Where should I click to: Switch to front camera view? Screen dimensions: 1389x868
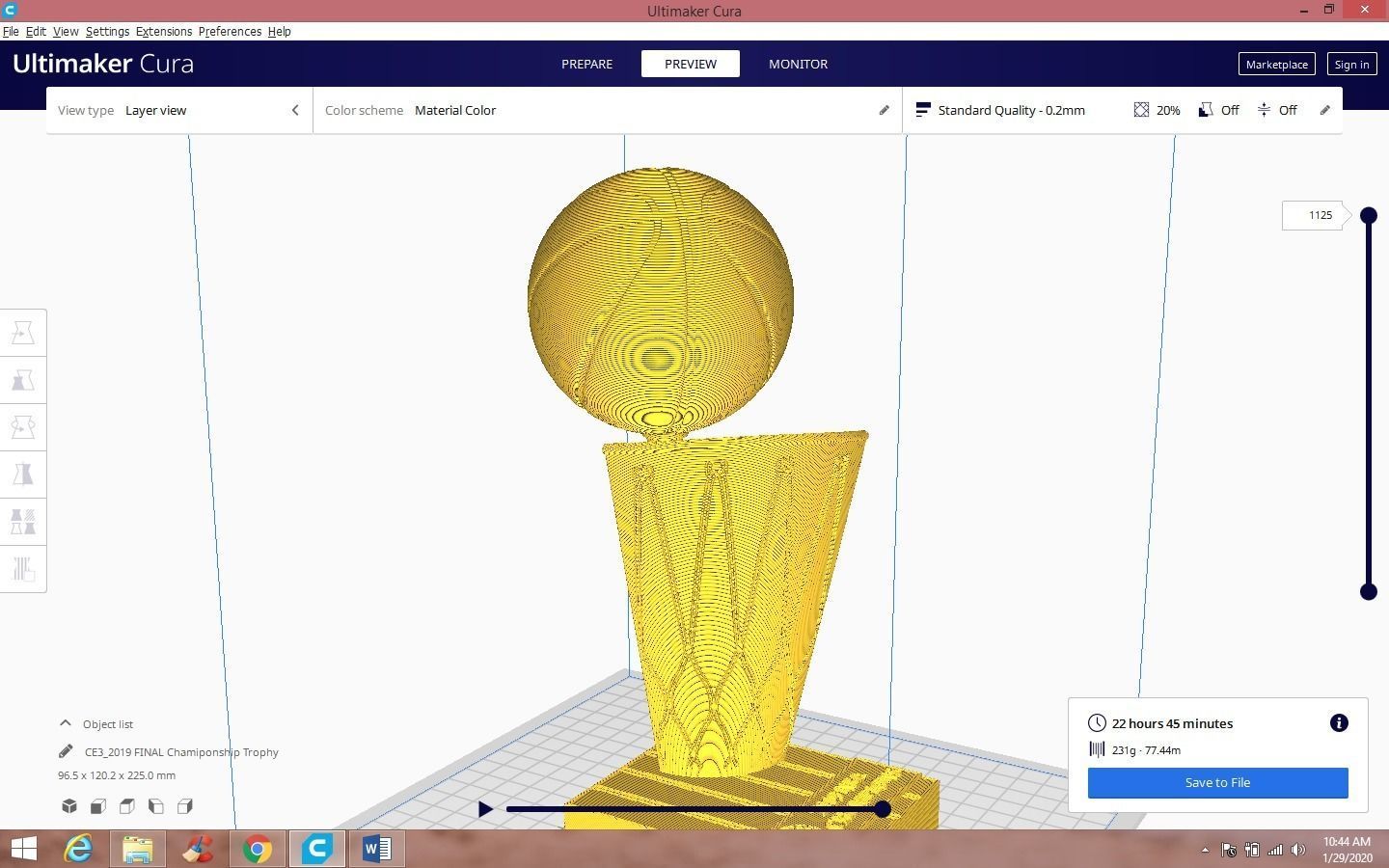click(98, 806)
